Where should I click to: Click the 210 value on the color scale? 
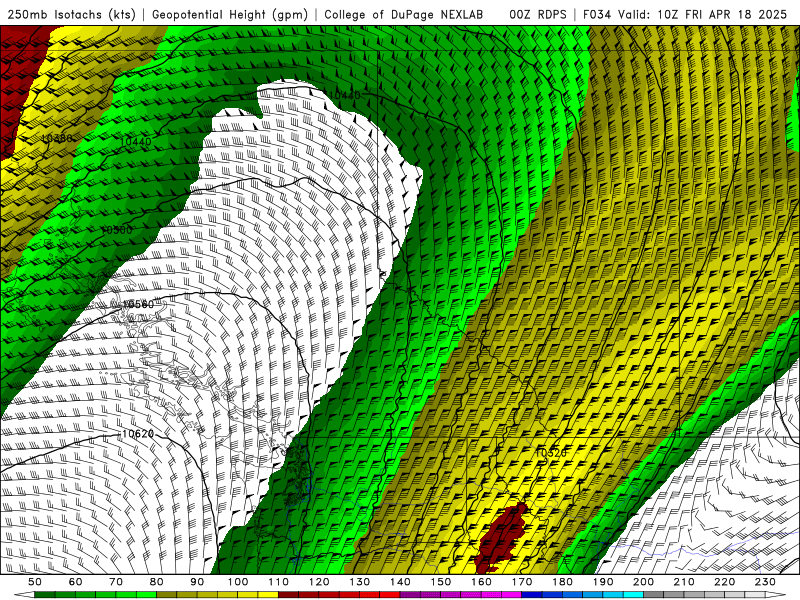tap(684, 582)
